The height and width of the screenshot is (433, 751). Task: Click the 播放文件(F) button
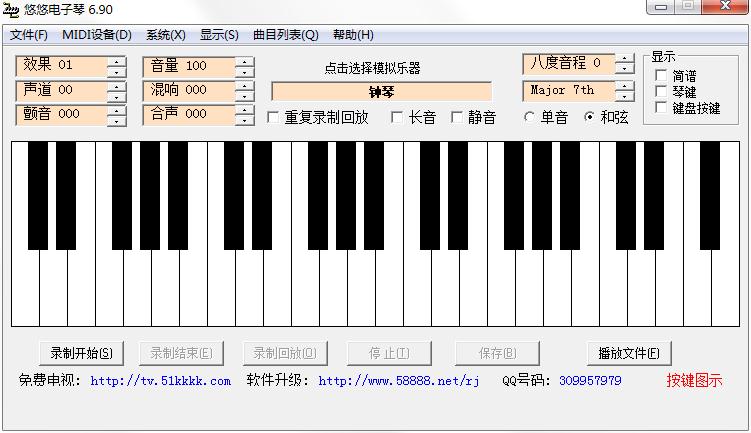click(x=629, y=353)
